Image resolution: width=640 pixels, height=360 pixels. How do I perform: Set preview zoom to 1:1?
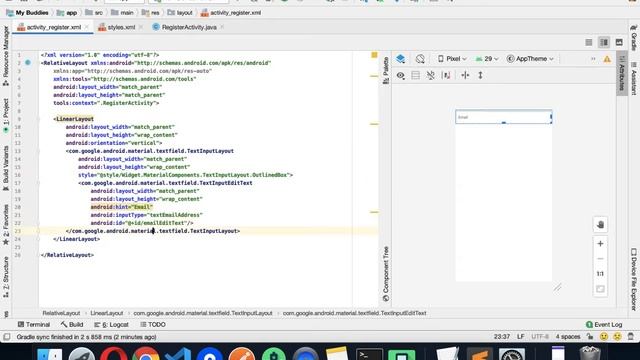[x=600, y=274]
